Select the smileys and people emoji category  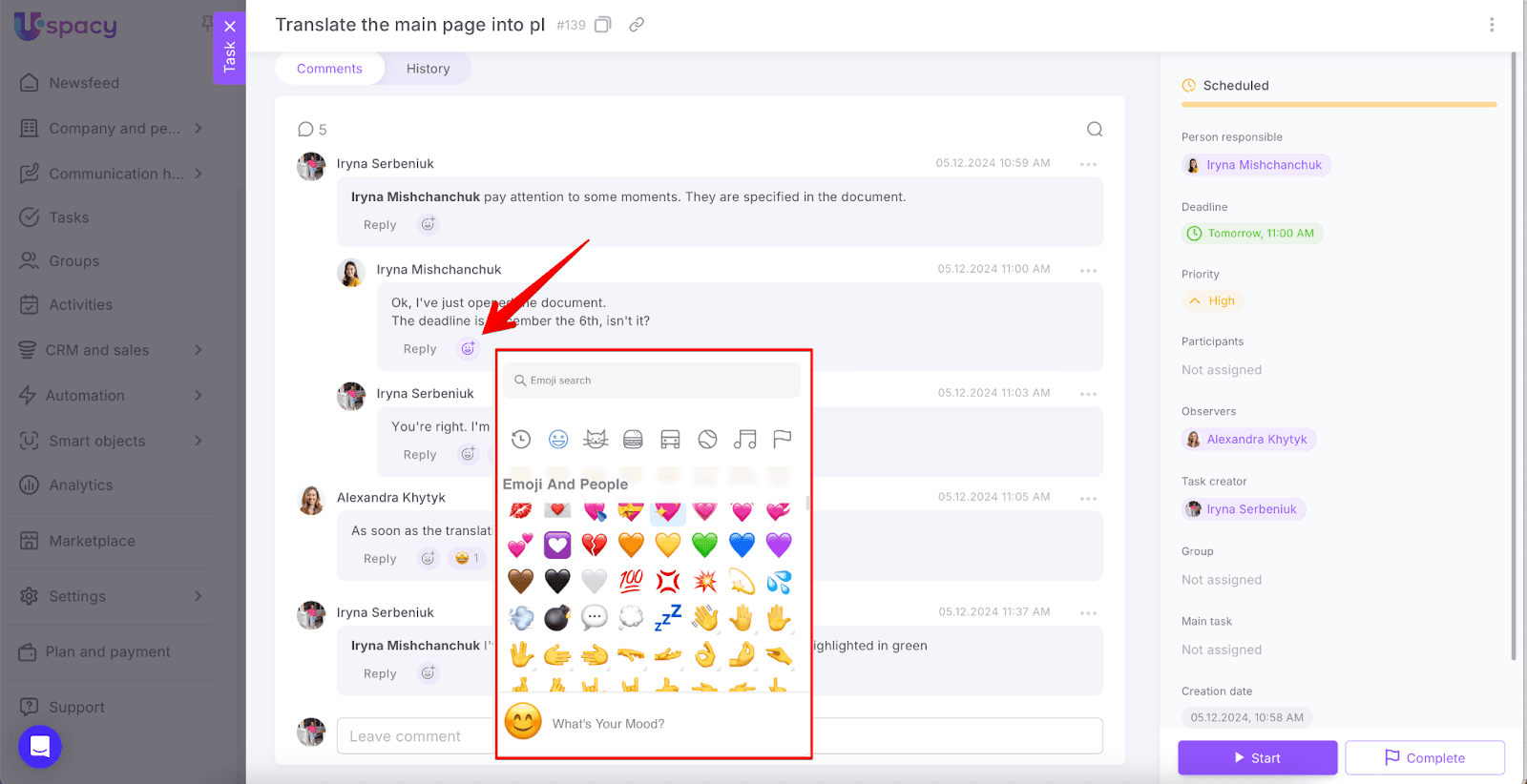558,439
